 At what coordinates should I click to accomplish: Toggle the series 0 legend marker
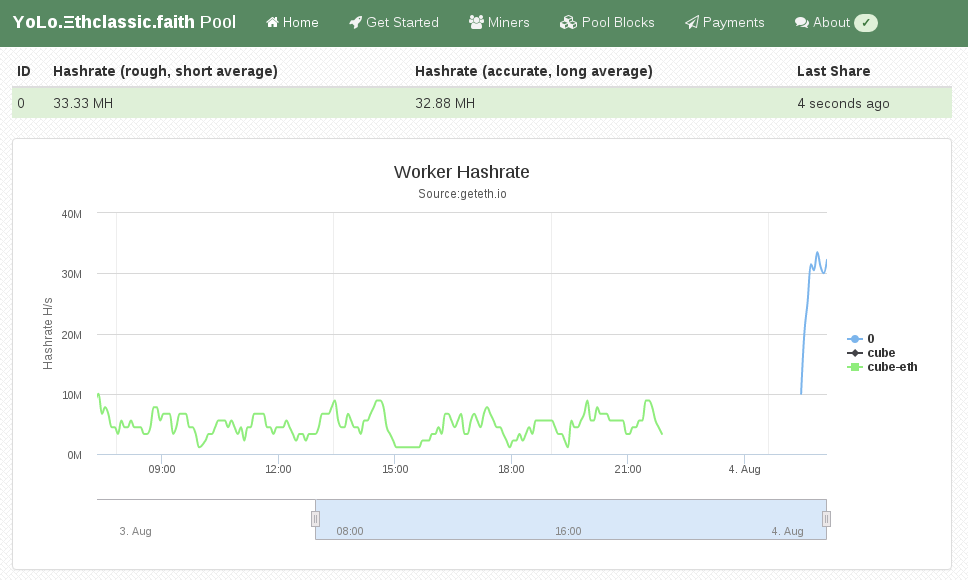point(854,339)
